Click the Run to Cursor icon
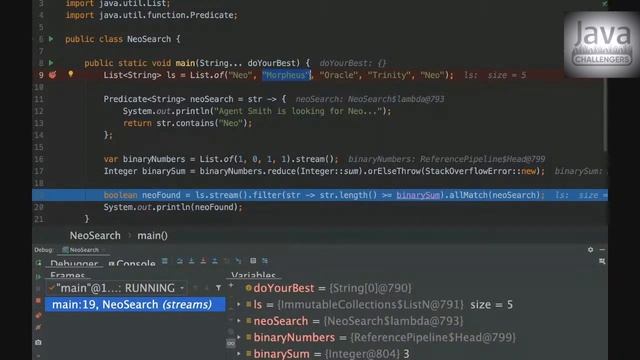This screenshot has height=360, width=640. [238, 261]
